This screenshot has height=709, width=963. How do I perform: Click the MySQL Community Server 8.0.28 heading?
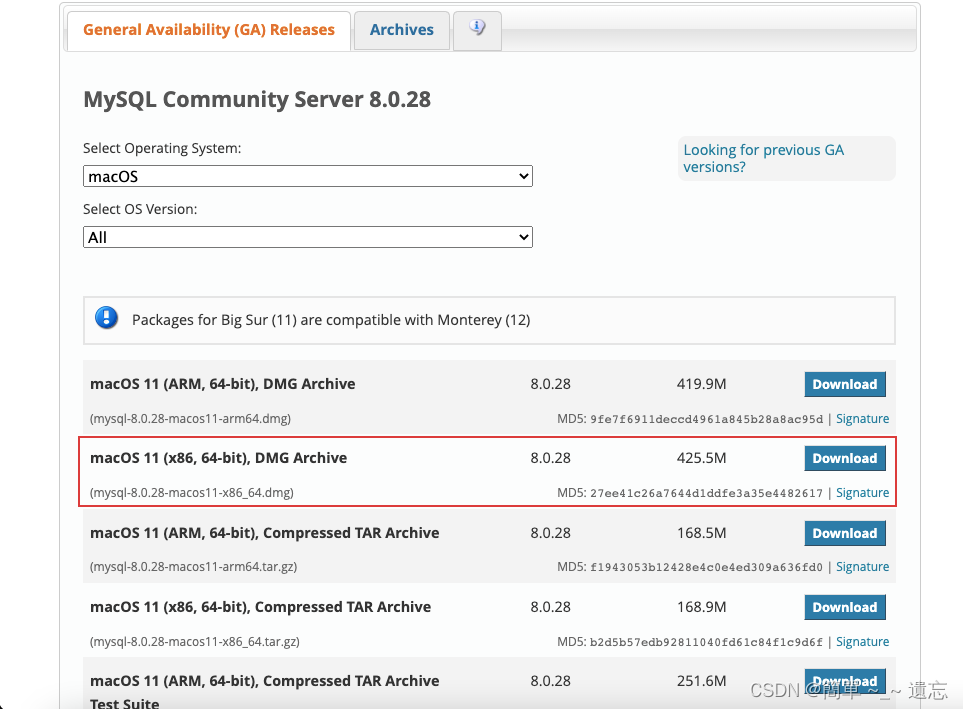click(257, 100)
